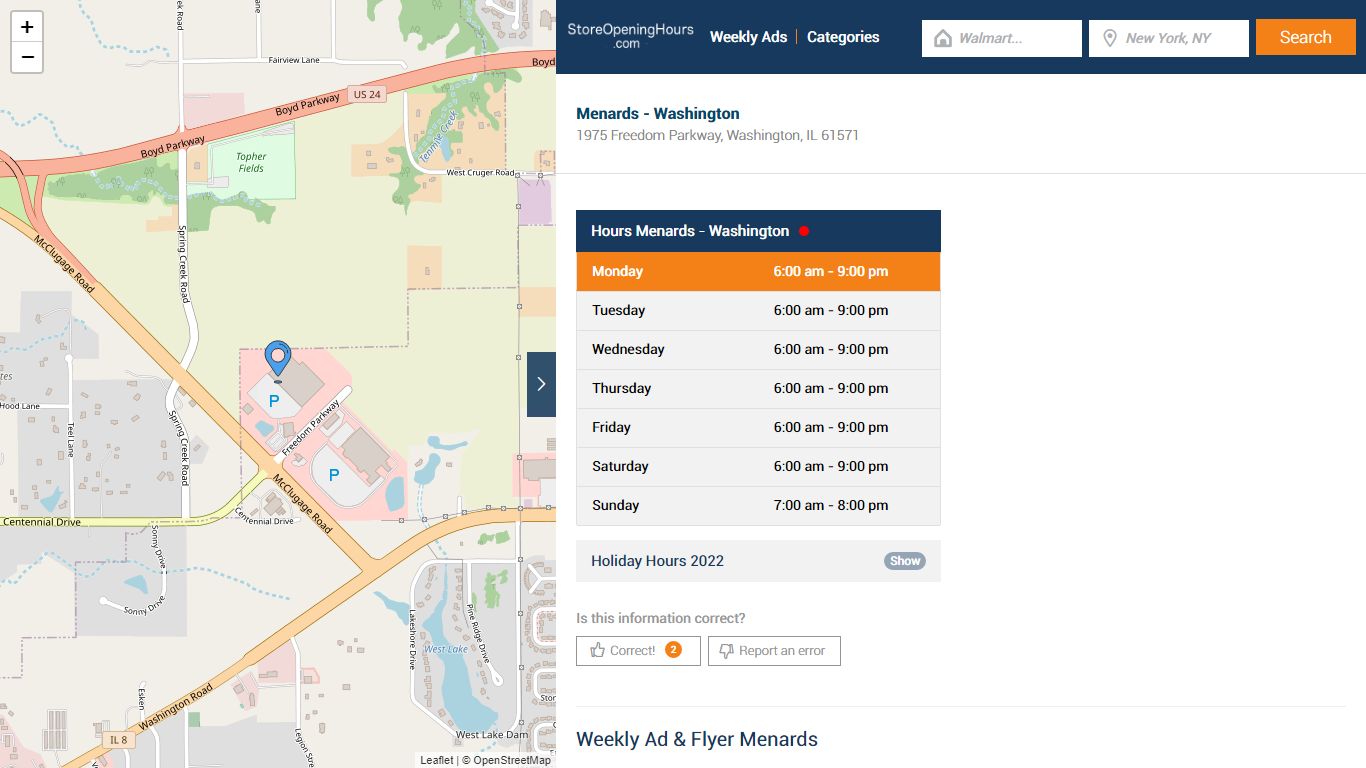The image size is (1366, 768).
Task: Zoom in on the map
Action: 27,27
